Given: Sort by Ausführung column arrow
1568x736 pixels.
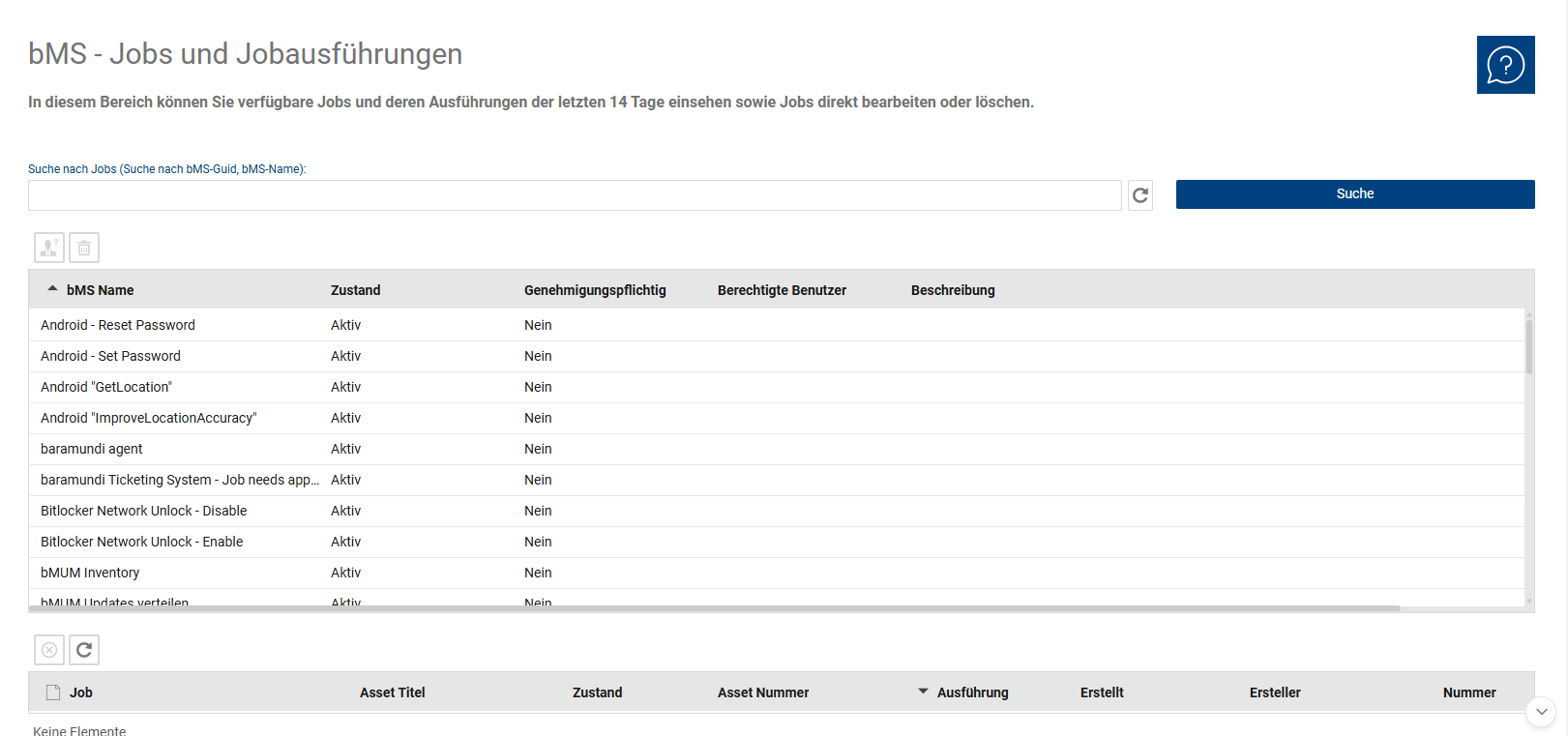Looking at the screenshot, I should (923, 691).
